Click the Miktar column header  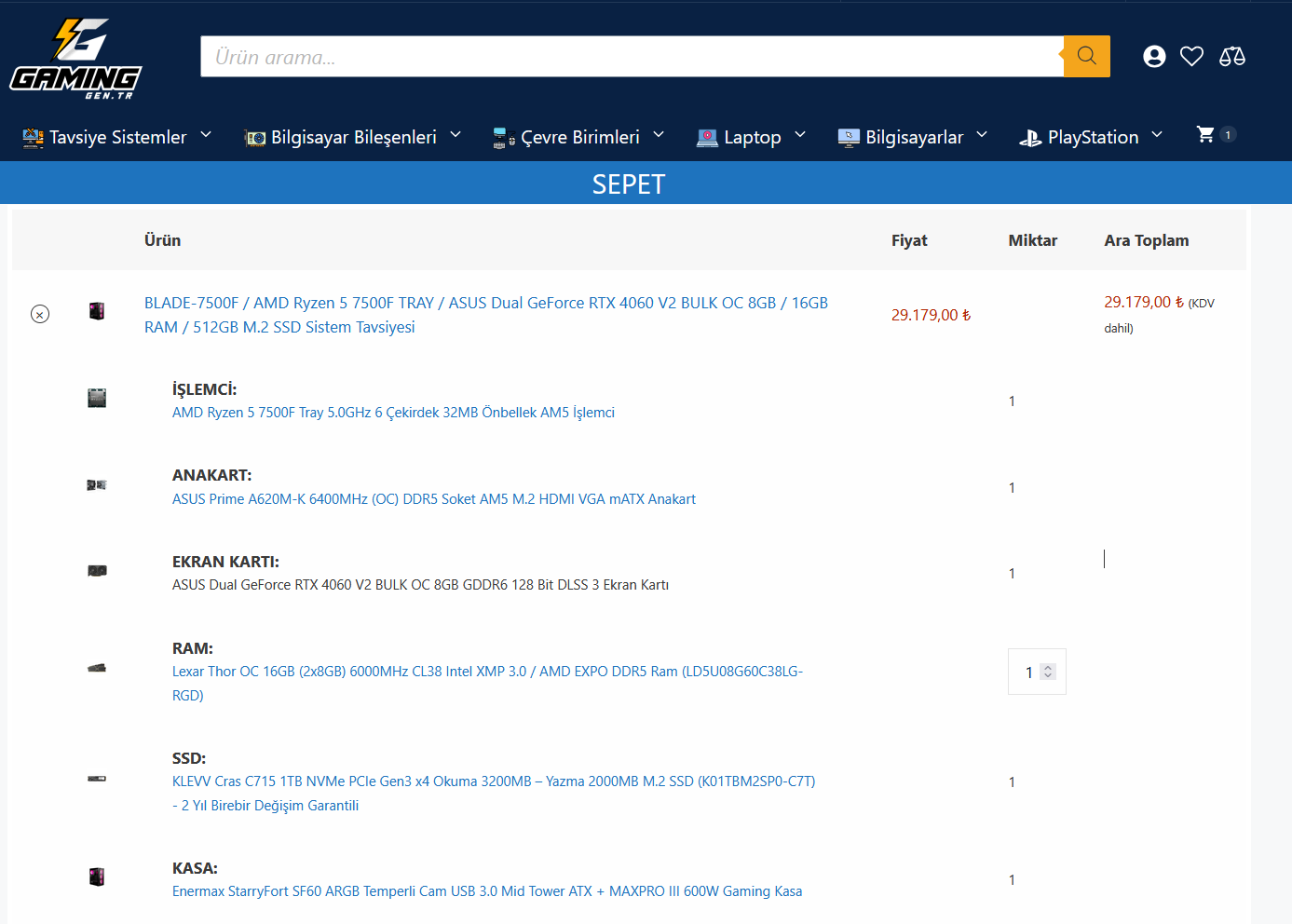(1032, 240)
